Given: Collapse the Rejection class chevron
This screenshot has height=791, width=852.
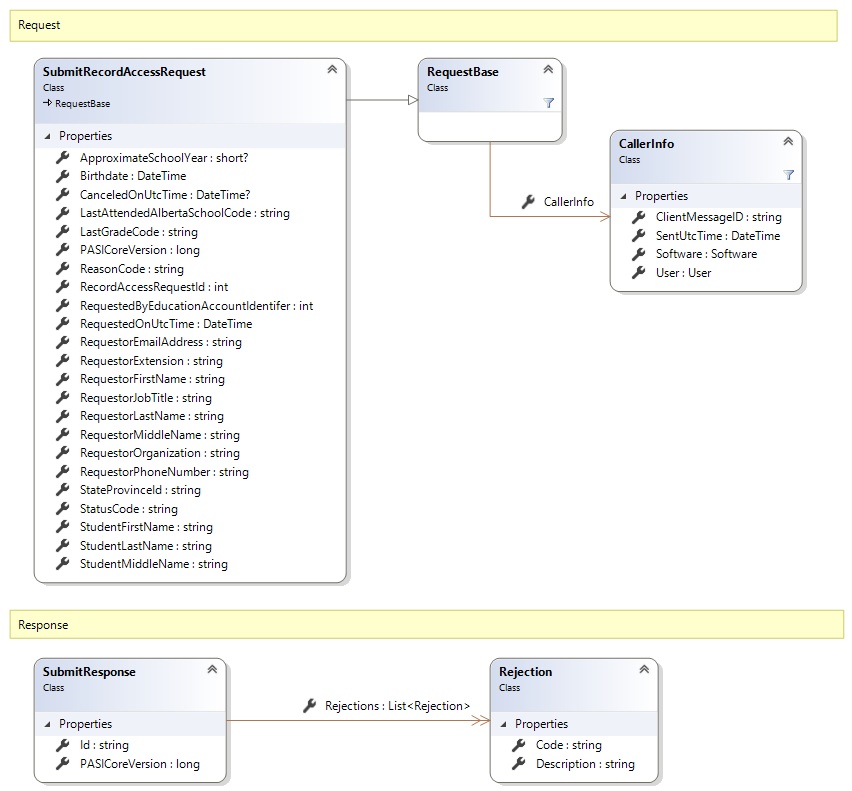Looking at the screenshot, I should [x=643, y=670].
